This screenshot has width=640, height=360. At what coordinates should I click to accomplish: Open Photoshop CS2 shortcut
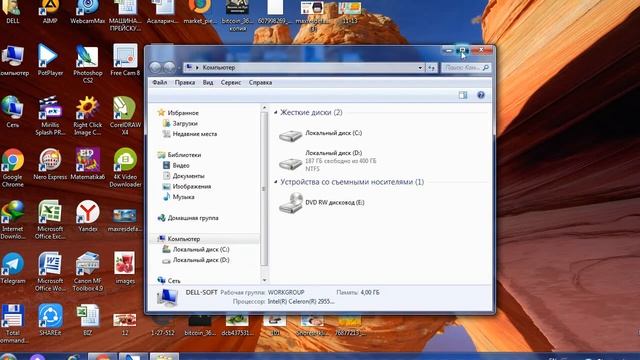click(87, 63)
